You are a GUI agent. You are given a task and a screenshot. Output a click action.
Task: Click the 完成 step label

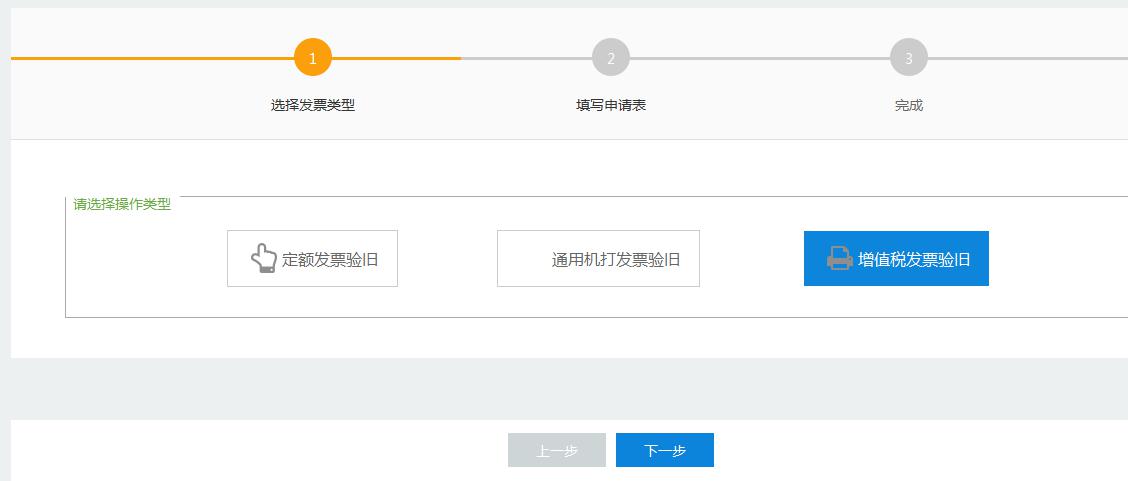click(909, 106)
